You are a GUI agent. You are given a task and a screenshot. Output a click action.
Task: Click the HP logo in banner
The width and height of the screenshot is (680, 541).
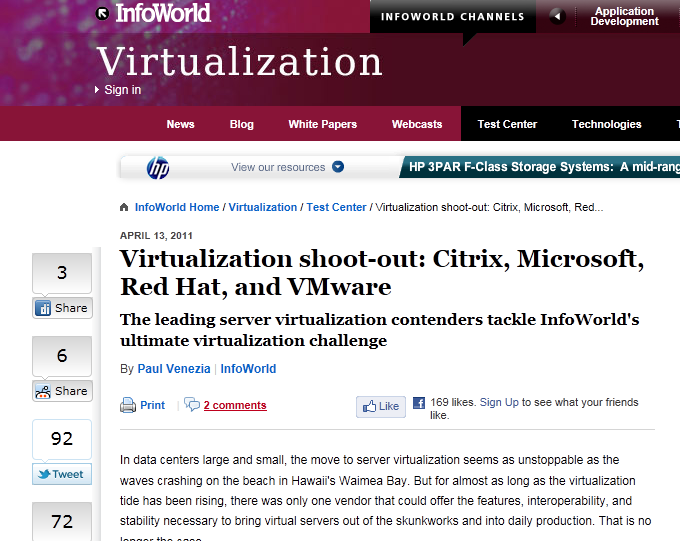coord(158,168)
